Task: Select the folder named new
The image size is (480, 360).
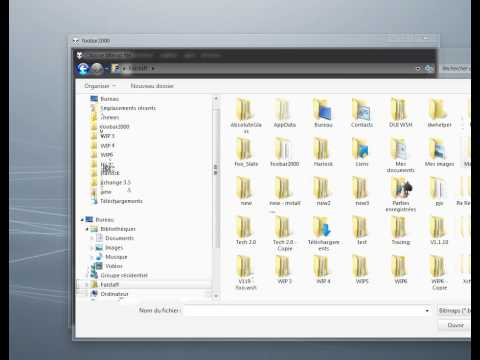Action: (246, 191)
